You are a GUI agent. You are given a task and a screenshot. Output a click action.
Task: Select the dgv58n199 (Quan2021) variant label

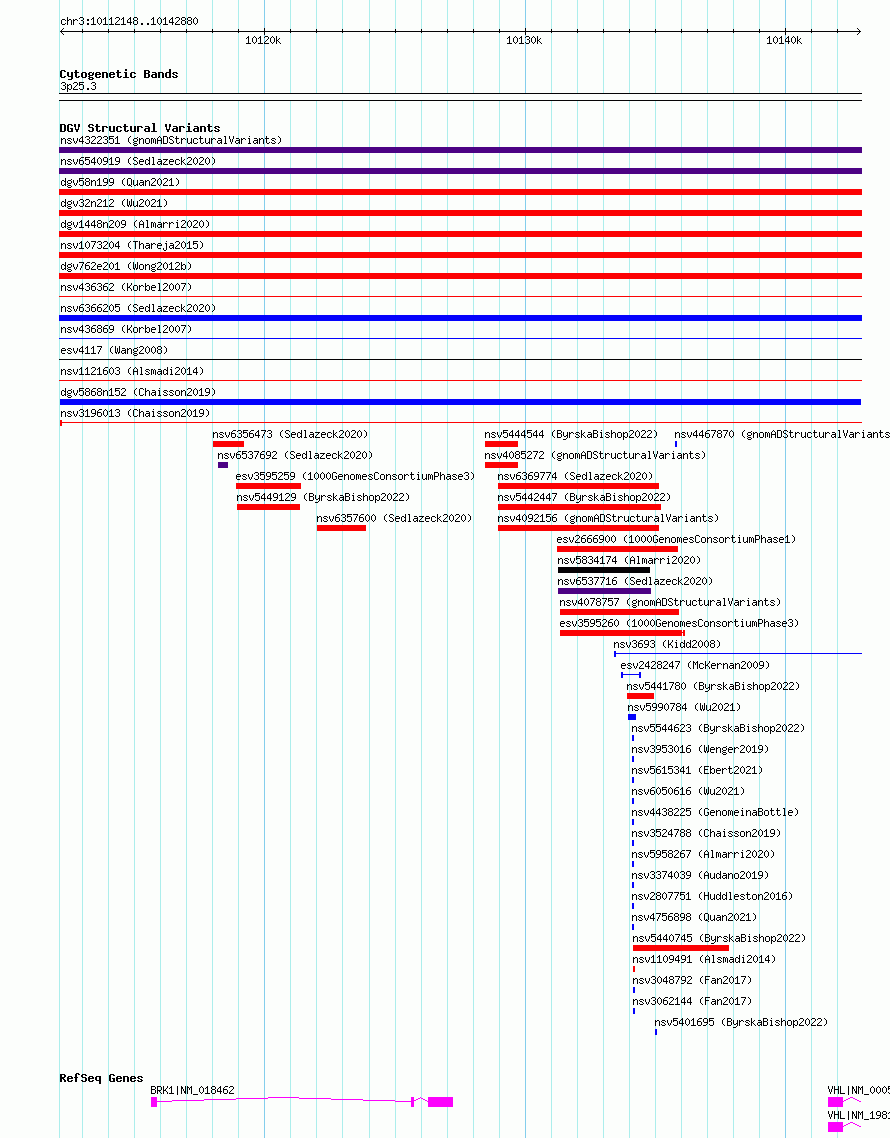(x=120, y=182)
